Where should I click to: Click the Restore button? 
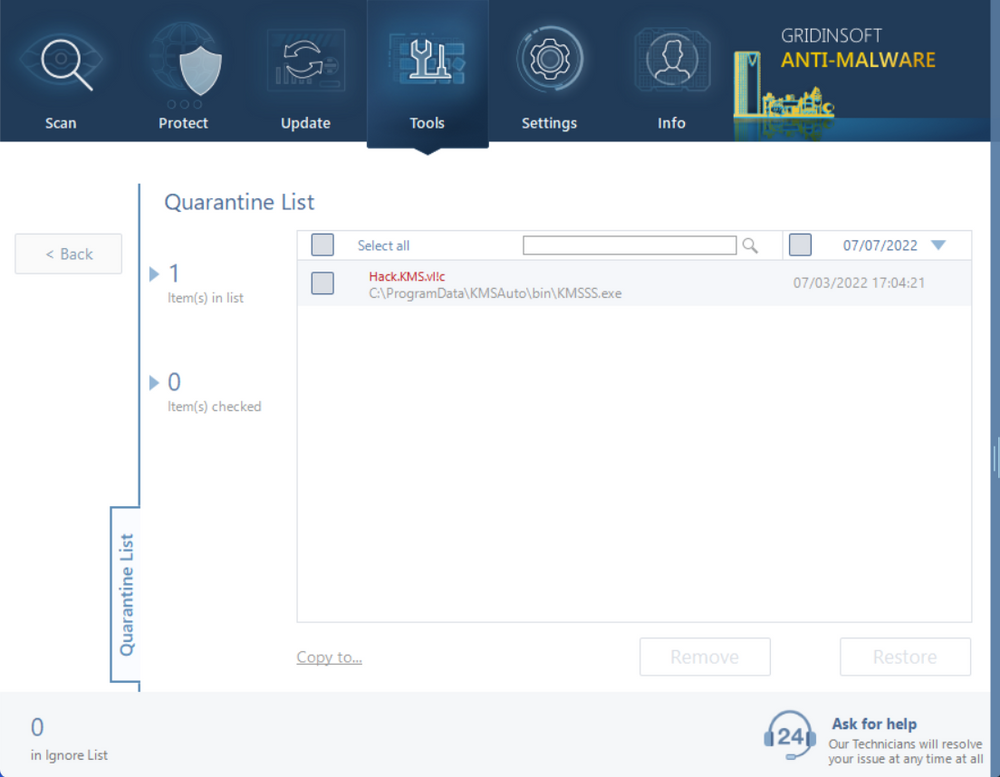tap(905, 657)
